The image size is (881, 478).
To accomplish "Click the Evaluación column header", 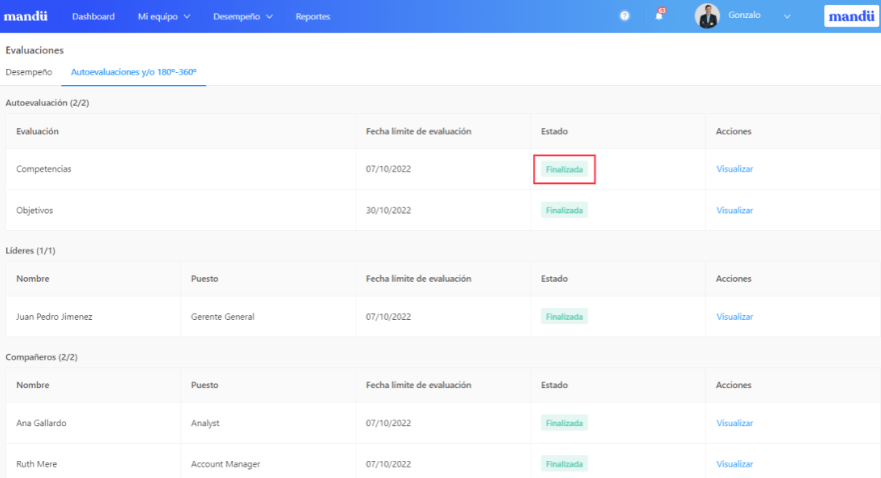I will (x=37, y=131).
